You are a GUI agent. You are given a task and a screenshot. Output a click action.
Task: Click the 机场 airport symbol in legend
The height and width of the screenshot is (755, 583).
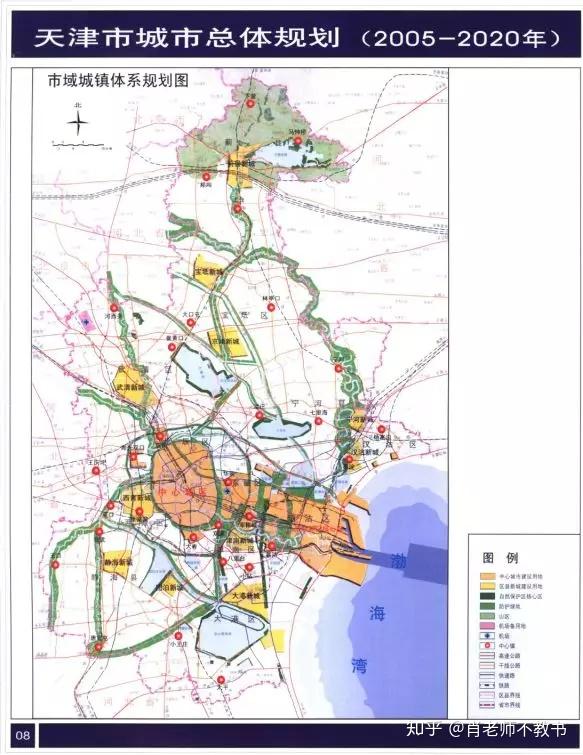(x=488, y=636)
